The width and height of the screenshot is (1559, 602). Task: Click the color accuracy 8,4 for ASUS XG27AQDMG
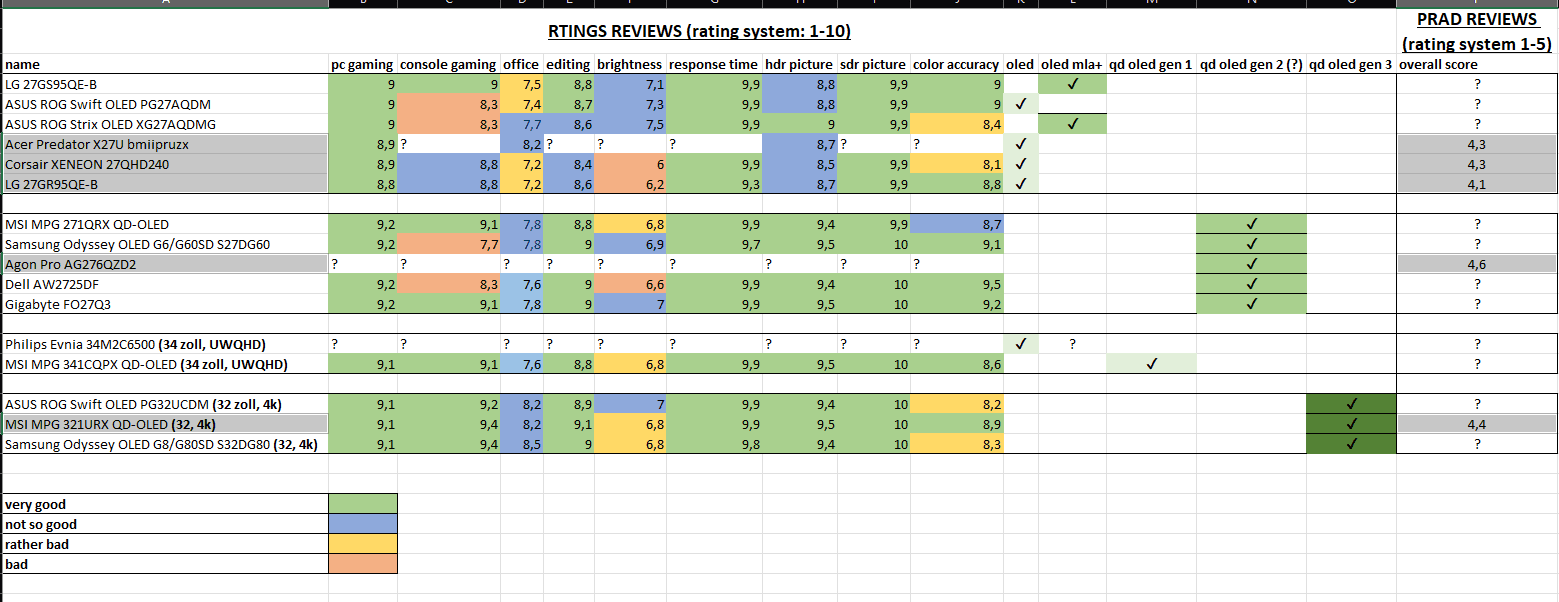click(956, 124)
